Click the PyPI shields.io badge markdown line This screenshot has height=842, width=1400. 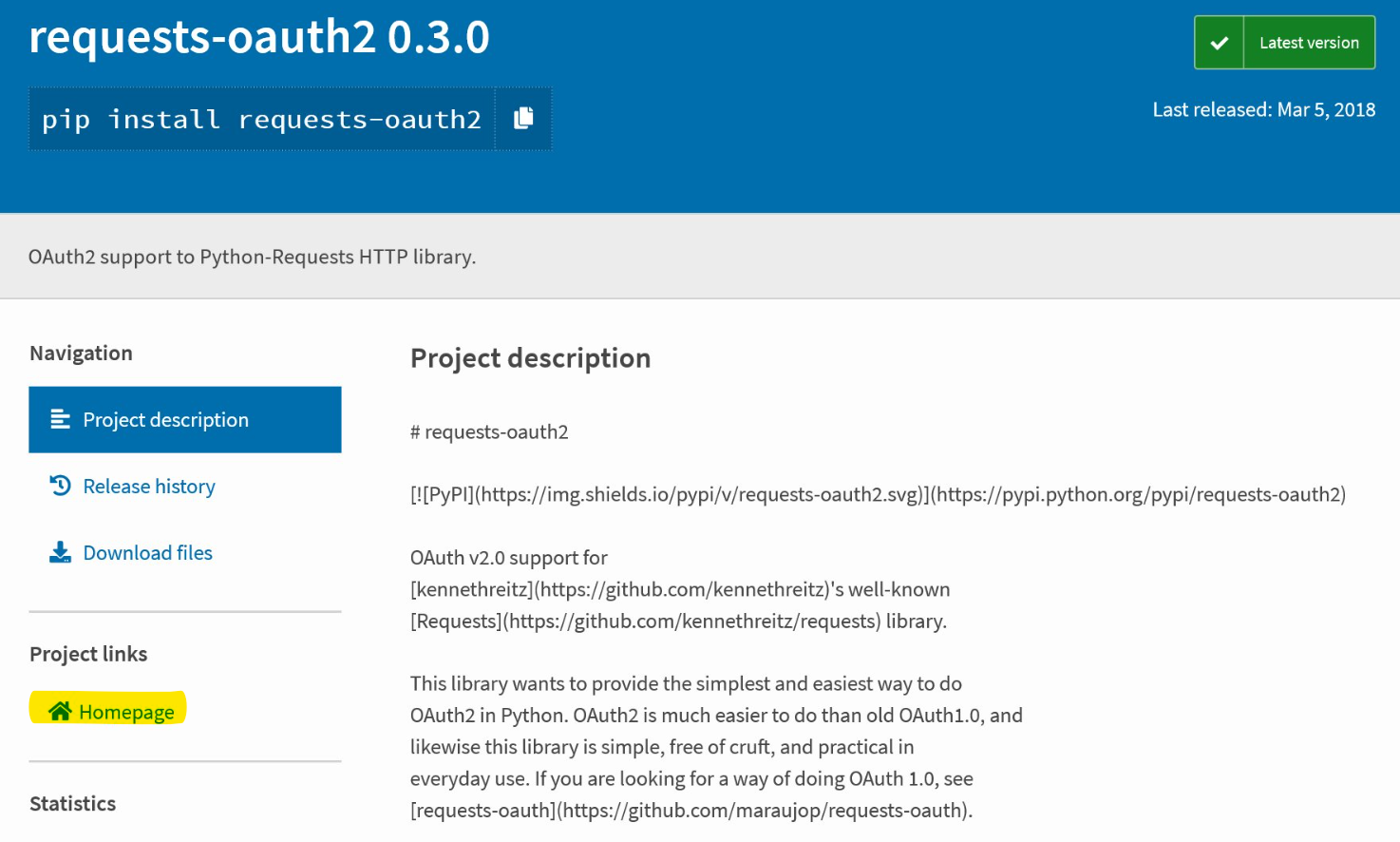pos(878,494)
